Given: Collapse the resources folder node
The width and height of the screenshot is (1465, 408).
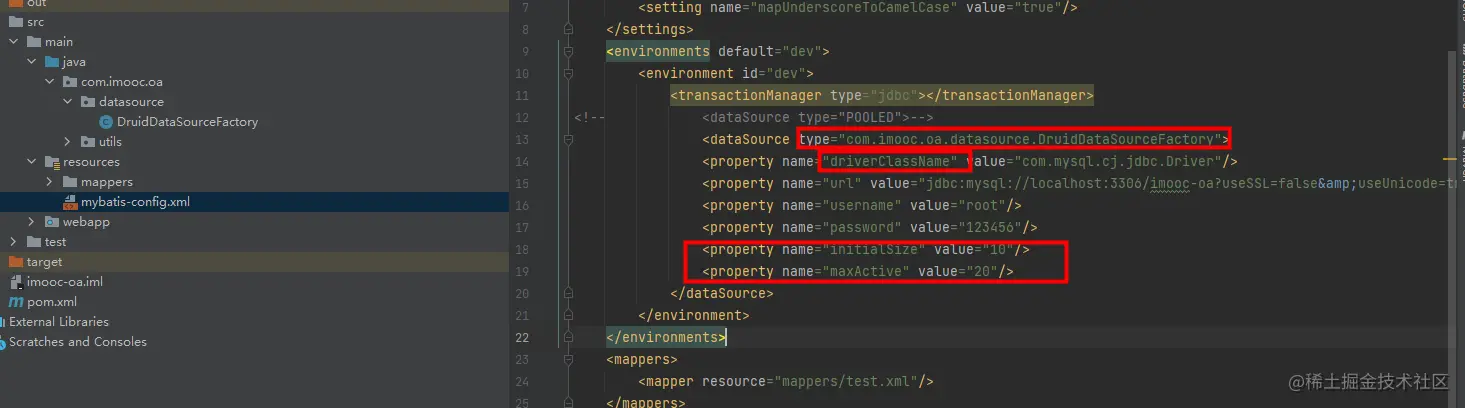Looking at the screenshot, I should pos(32,162).
